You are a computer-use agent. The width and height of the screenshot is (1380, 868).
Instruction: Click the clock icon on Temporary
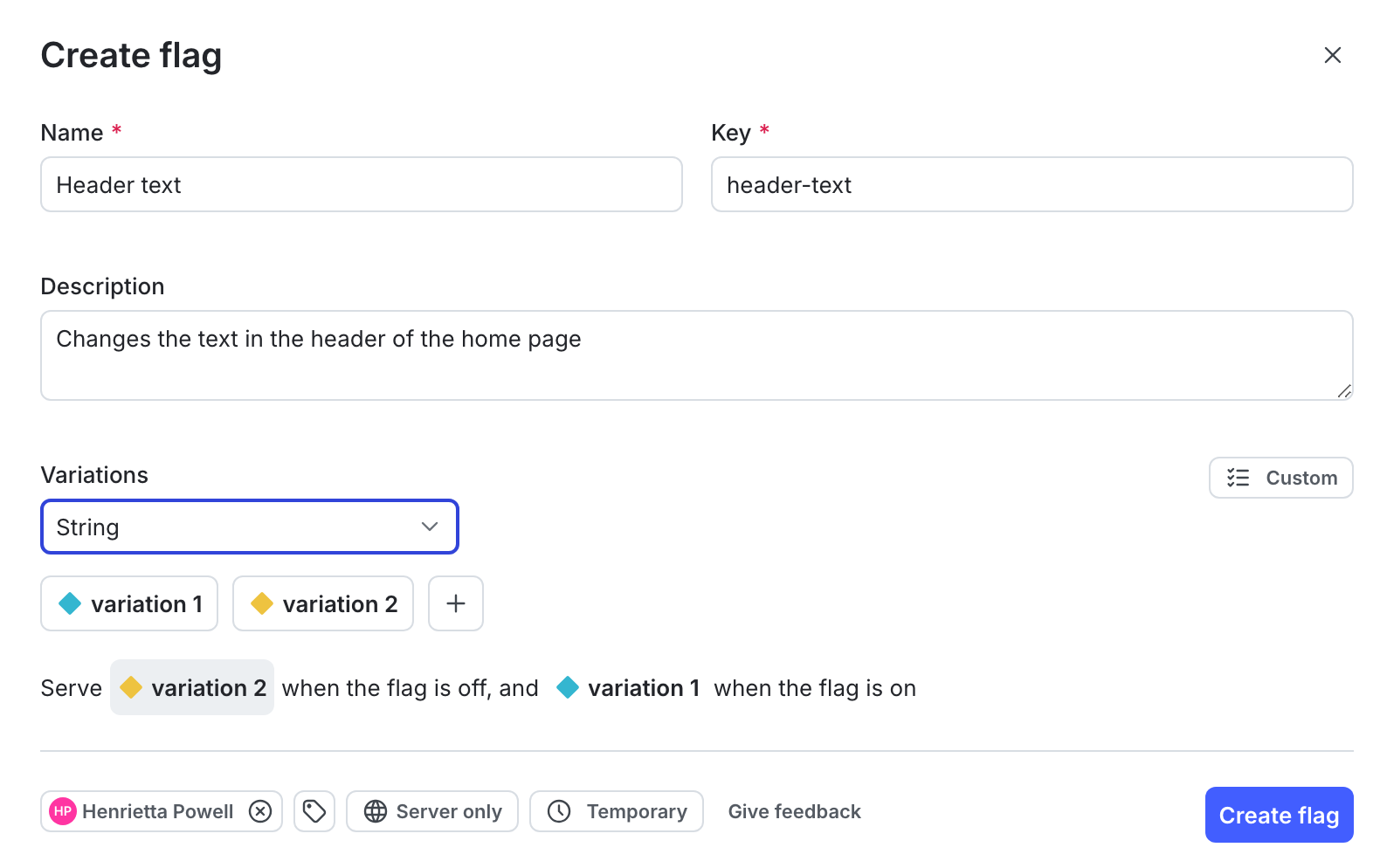click(x=560, y=811)
